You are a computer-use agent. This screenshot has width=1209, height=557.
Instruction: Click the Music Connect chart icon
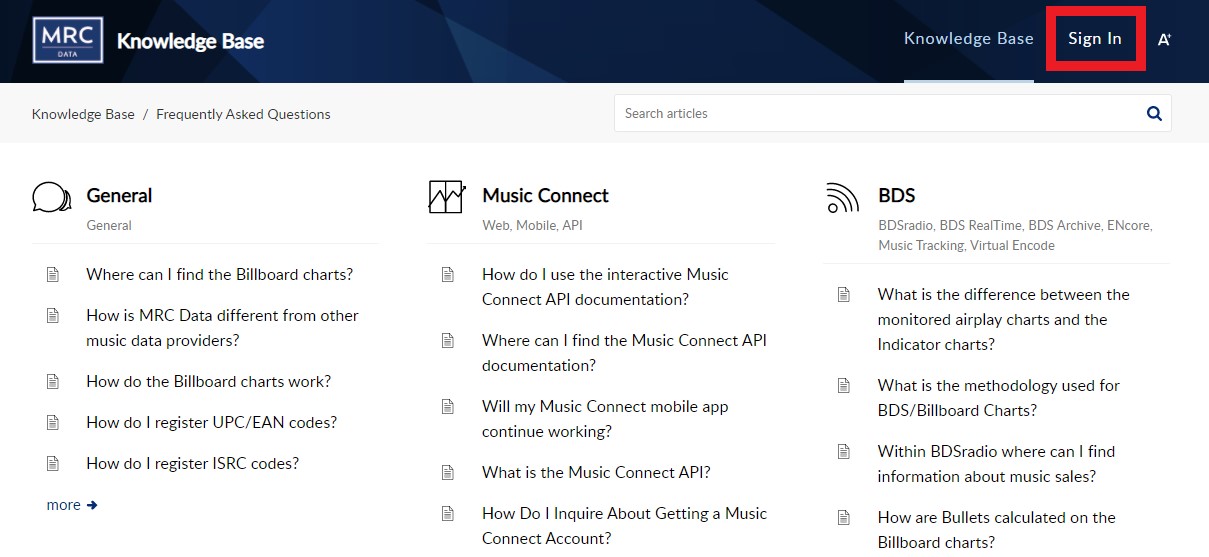[447, 197]
